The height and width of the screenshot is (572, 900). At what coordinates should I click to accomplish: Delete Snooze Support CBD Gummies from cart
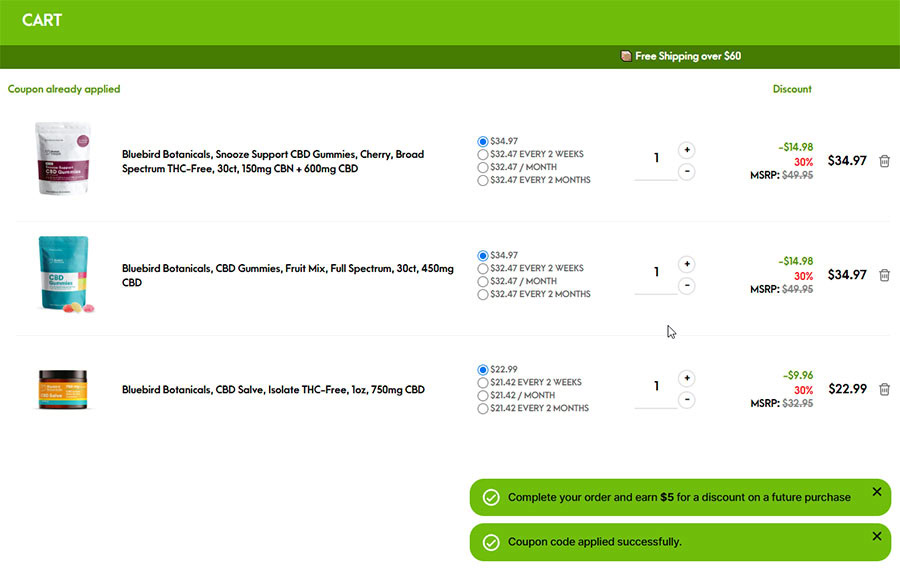pos(885,161)
